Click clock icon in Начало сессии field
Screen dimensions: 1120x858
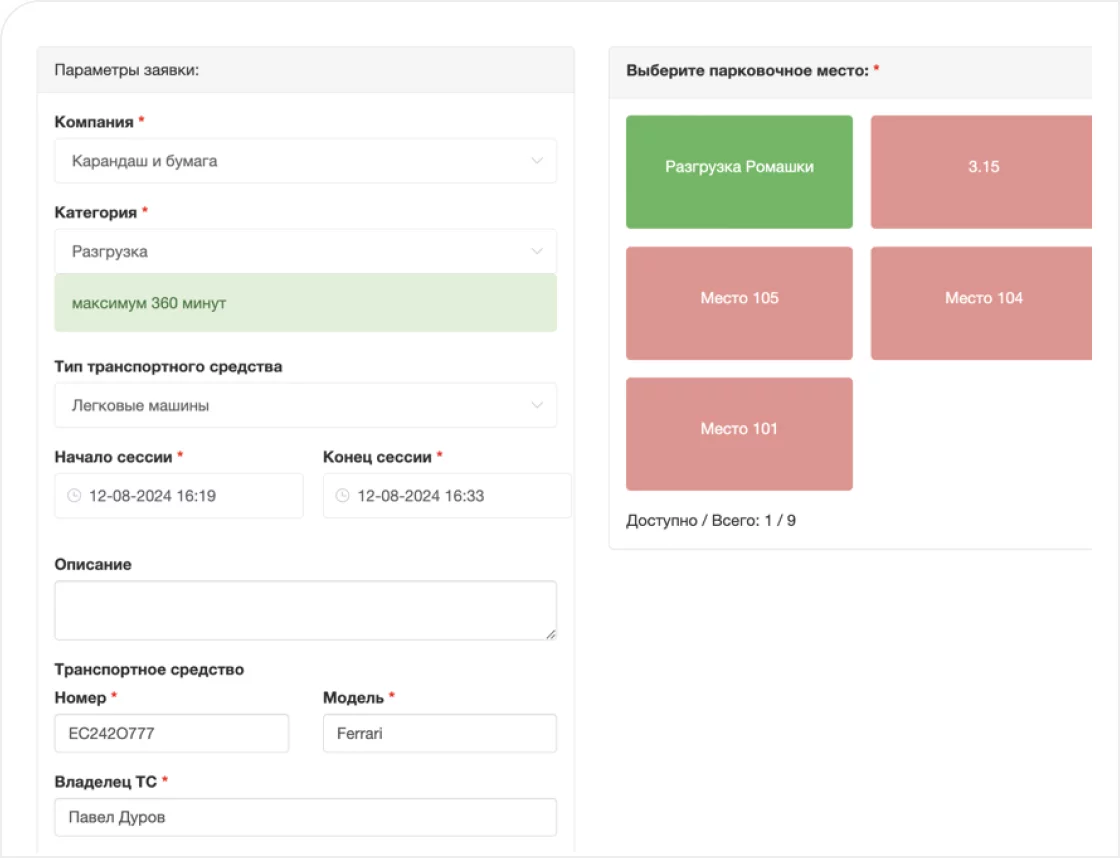click(x=74, y=496)
